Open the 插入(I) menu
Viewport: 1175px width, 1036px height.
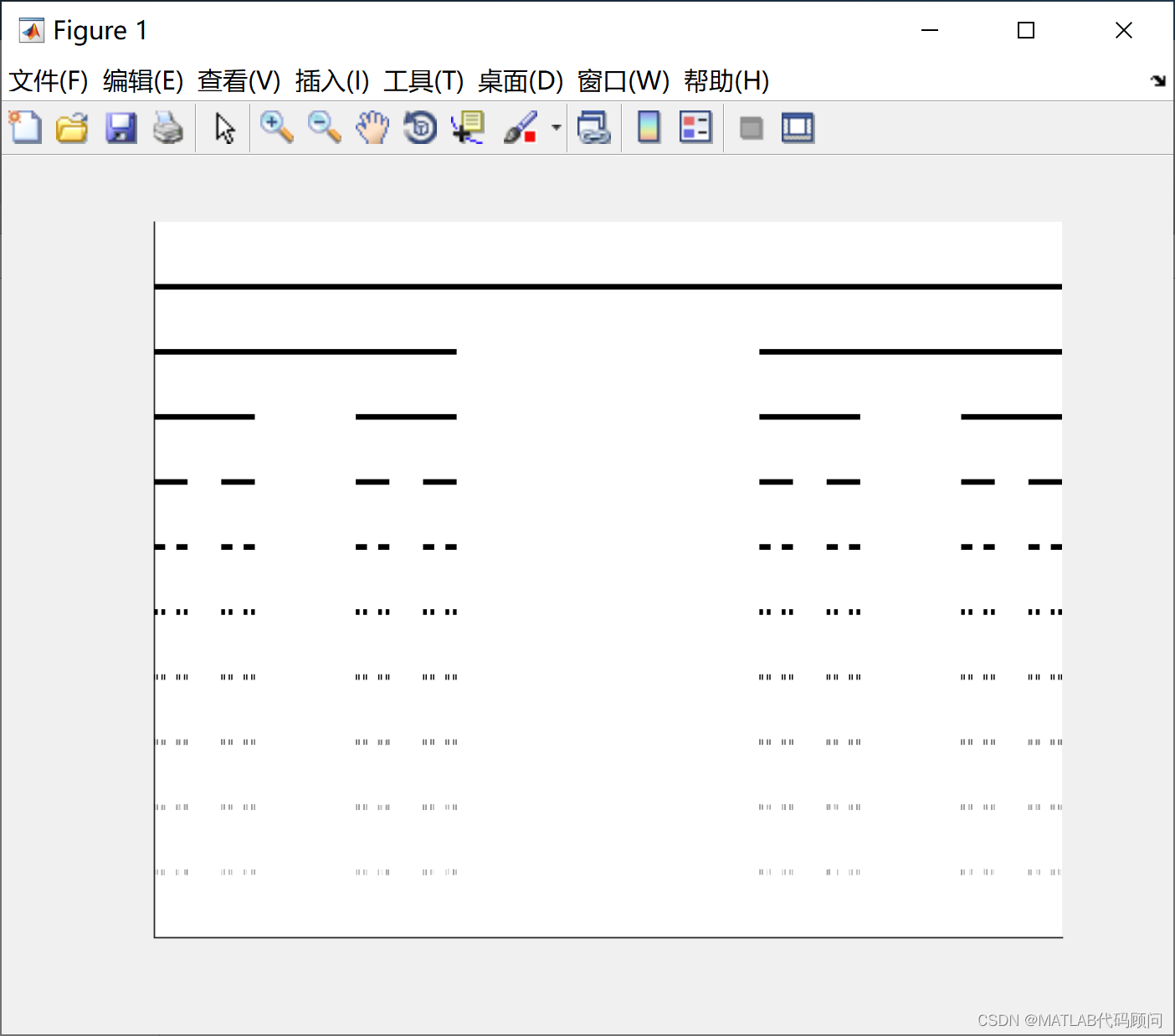[331, 80]
